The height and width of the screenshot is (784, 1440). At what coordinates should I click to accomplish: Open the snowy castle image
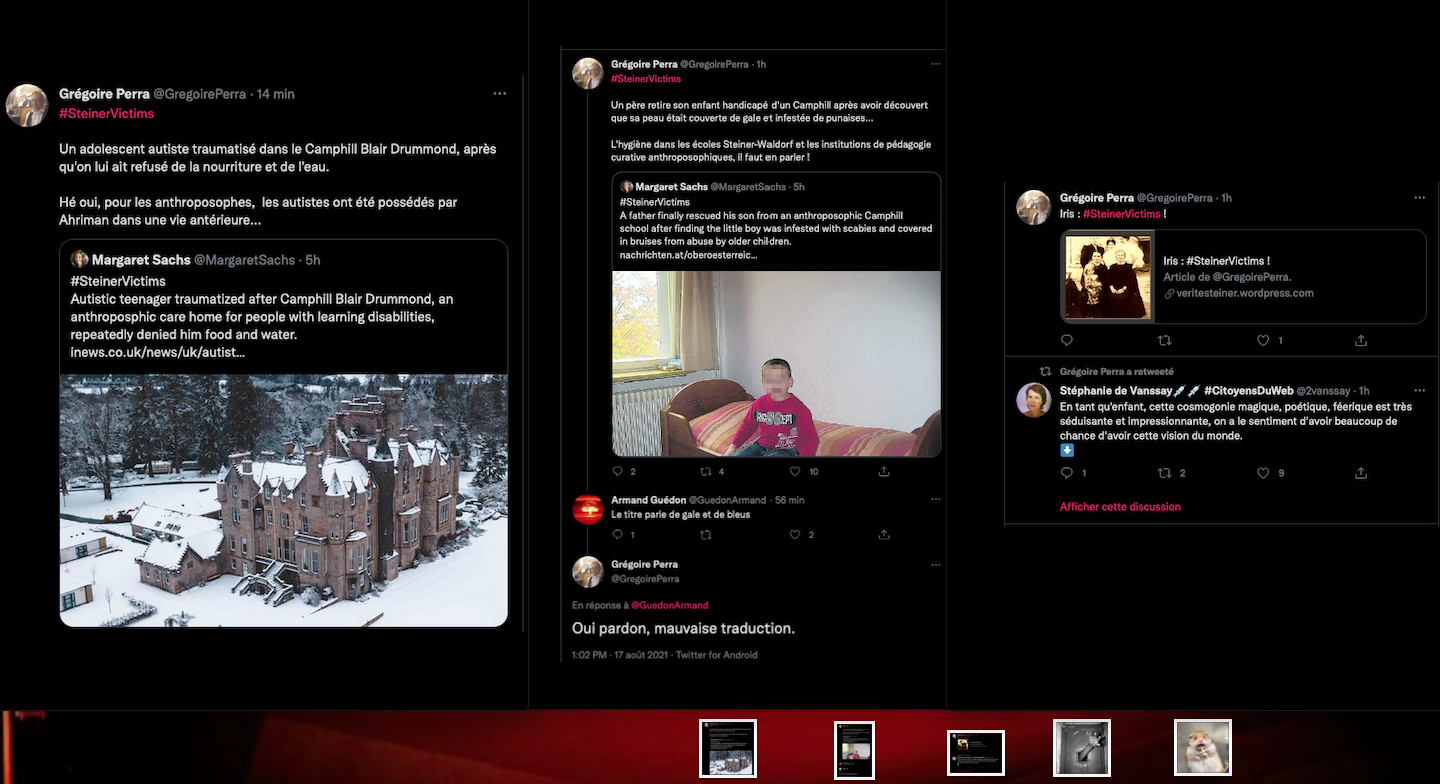(284, 500)
